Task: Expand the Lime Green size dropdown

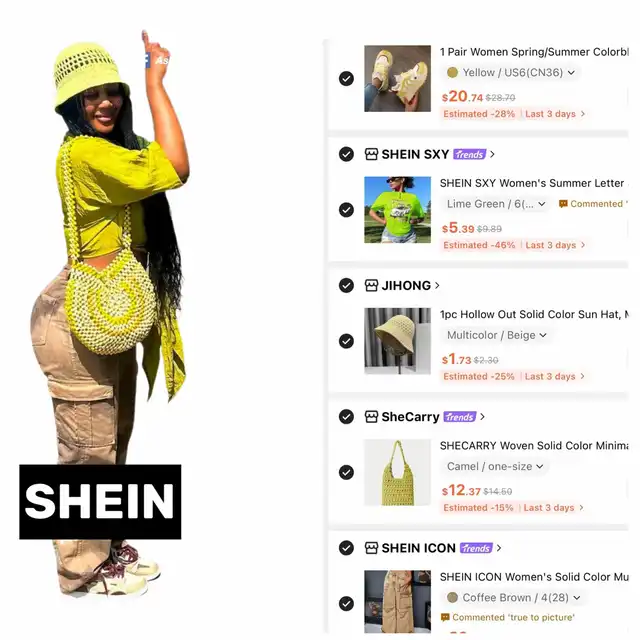Action: tap(496, 204)
